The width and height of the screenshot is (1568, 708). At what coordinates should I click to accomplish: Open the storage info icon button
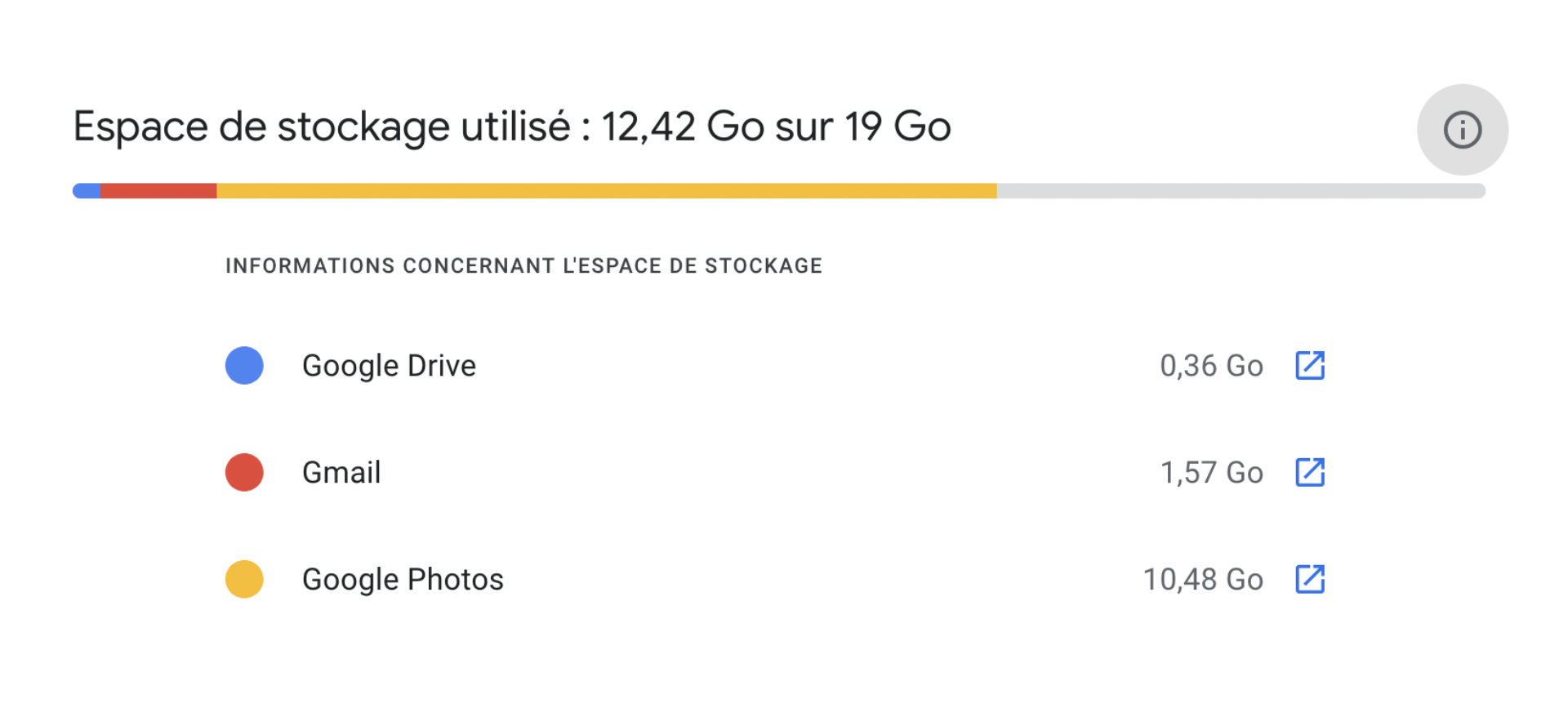[1462, 130]
